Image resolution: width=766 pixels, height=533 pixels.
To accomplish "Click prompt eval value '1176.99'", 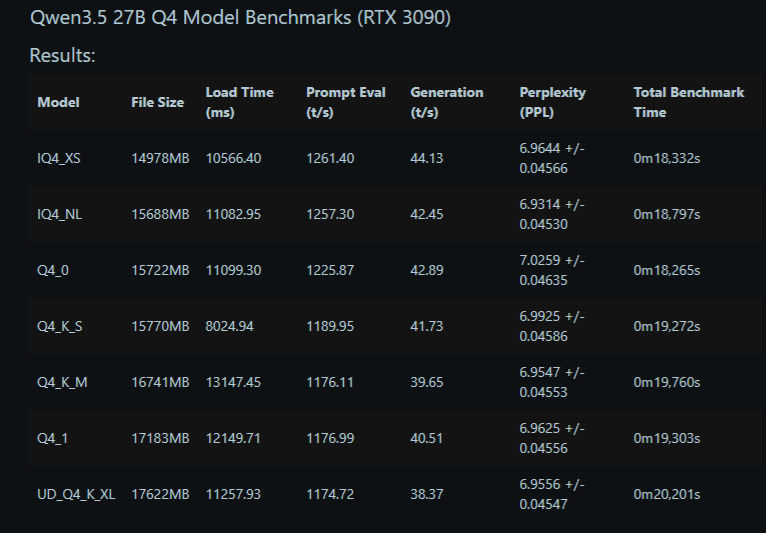I will (330, 438).
